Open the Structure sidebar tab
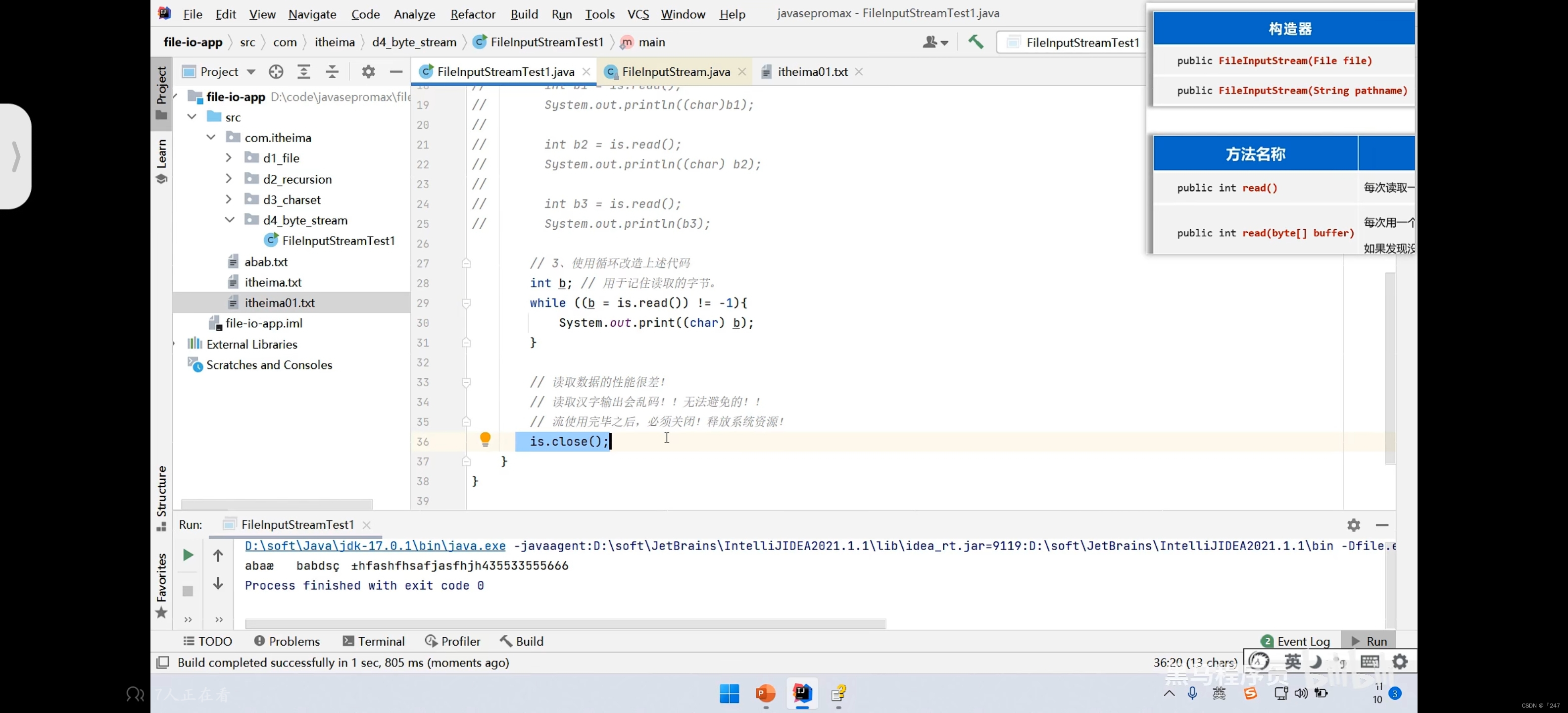 pos(161,498)
